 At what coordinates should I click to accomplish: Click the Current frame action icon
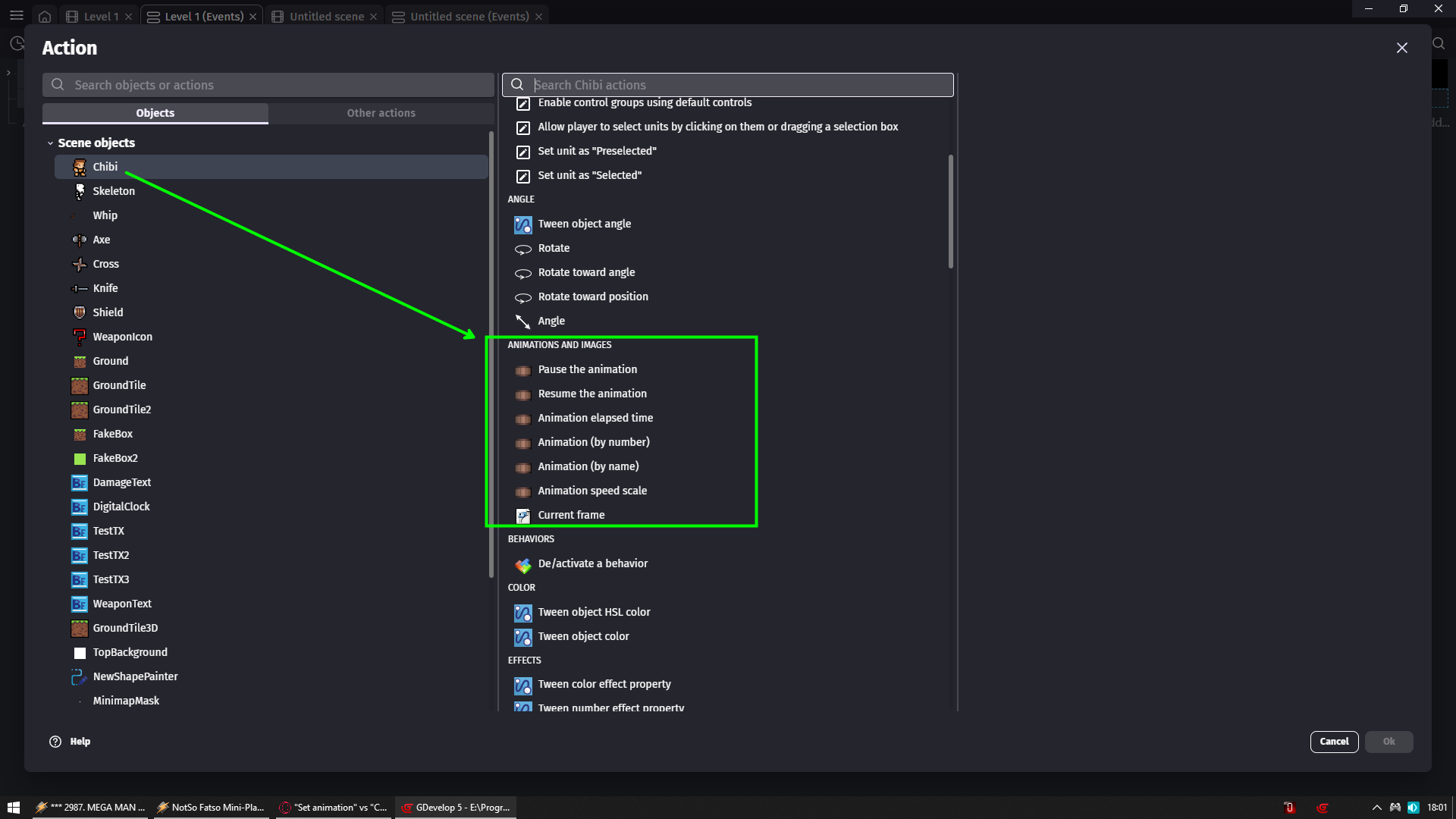(x=522, y=516)
